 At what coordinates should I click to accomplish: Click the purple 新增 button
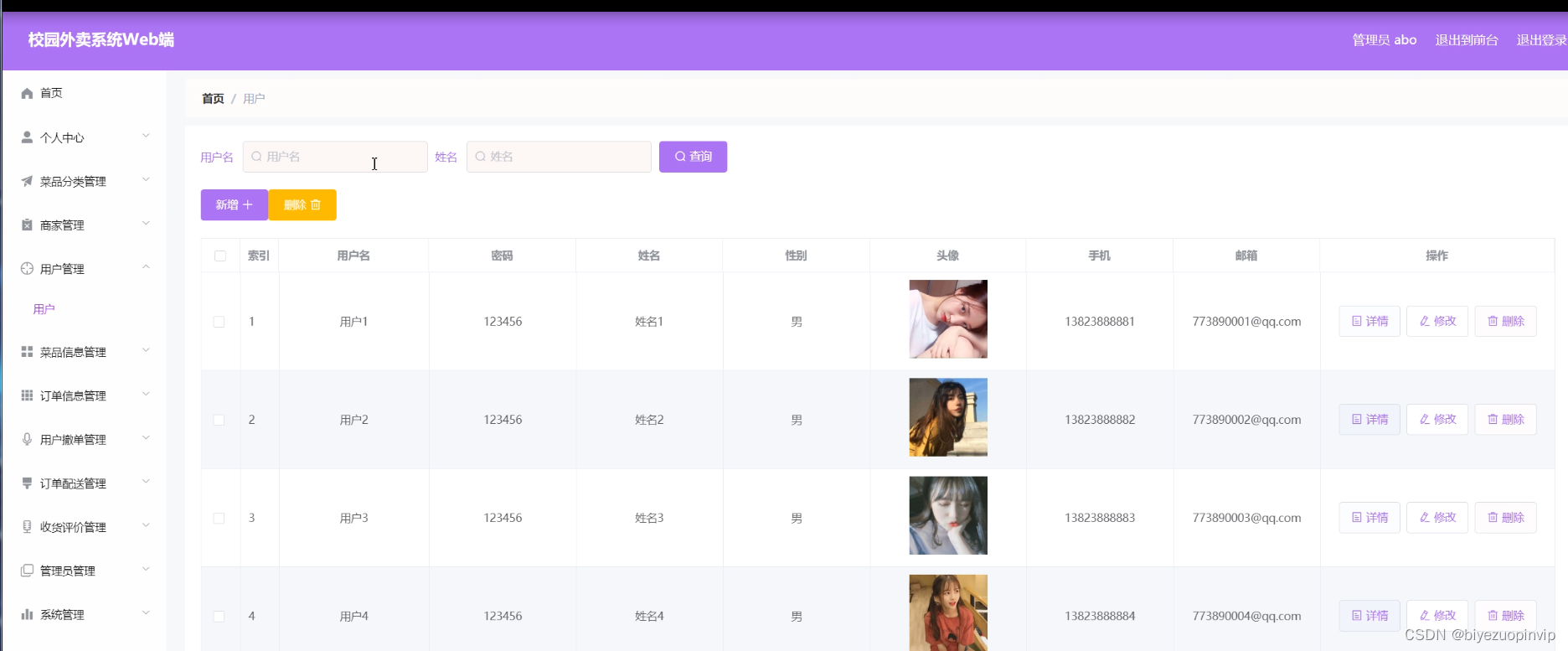click(x=235, y=204)
